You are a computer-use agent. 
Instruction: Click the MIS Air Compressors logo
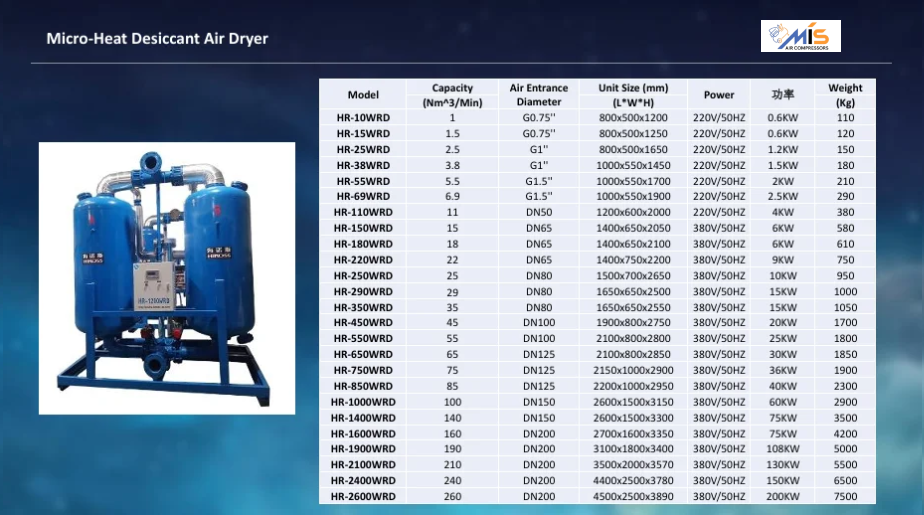pyautogui.click(x=800, y=36)
